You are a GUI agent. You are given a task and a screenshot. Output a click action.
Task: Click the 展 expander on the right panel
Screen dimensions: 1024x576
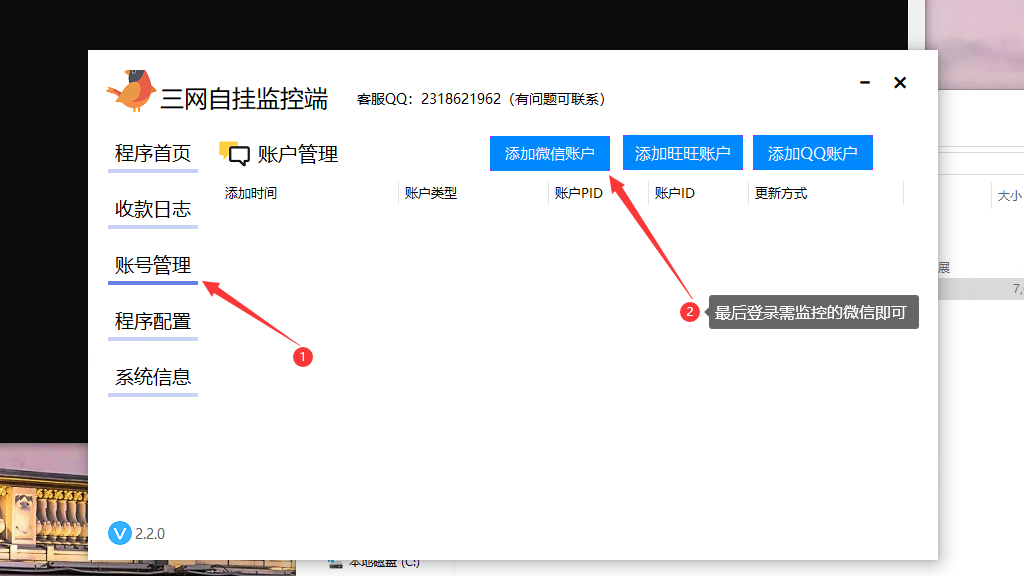pos(943,267)
